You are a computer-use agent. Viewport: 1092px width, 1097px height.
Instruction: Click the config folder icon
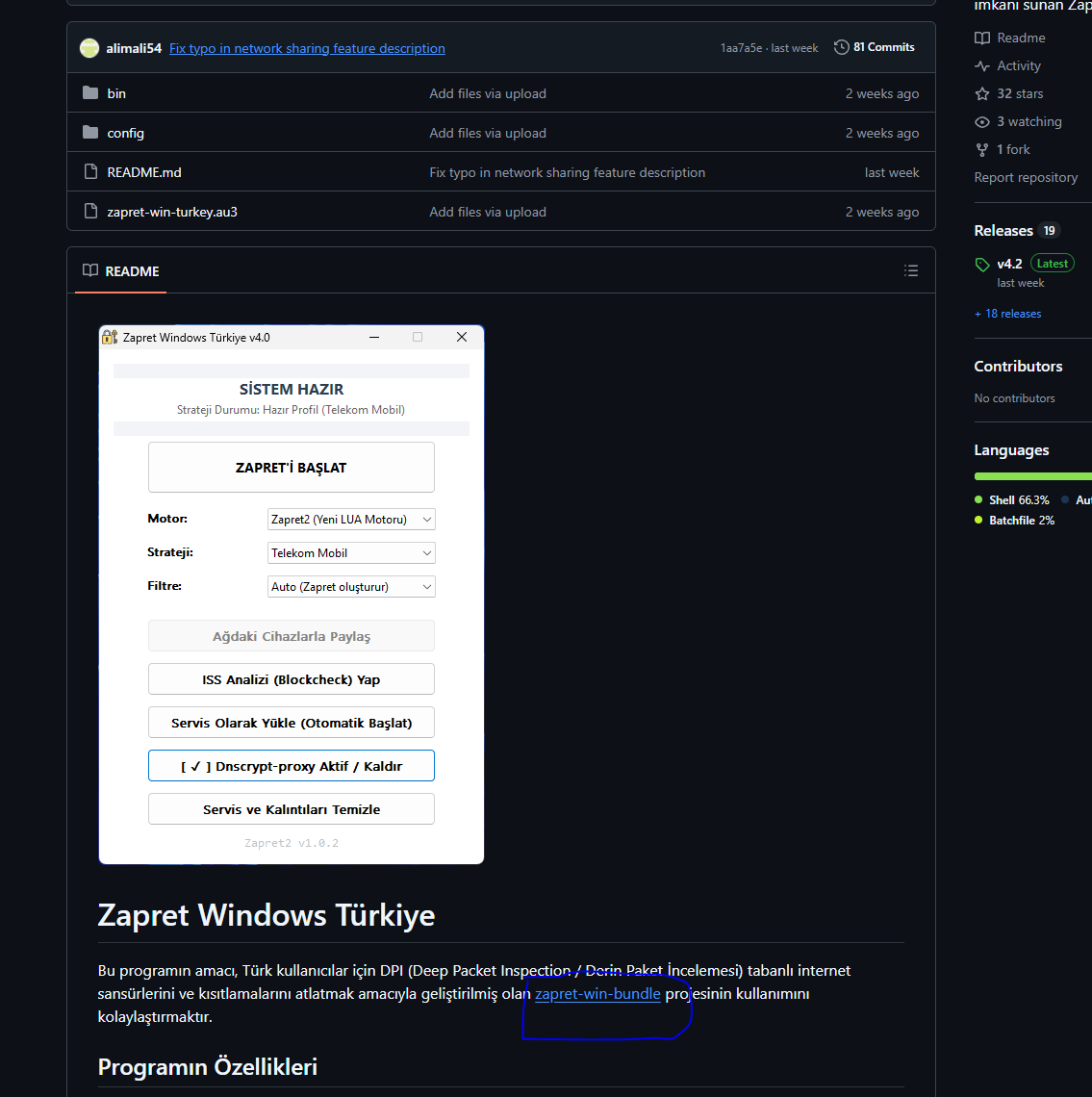(90, 132)
